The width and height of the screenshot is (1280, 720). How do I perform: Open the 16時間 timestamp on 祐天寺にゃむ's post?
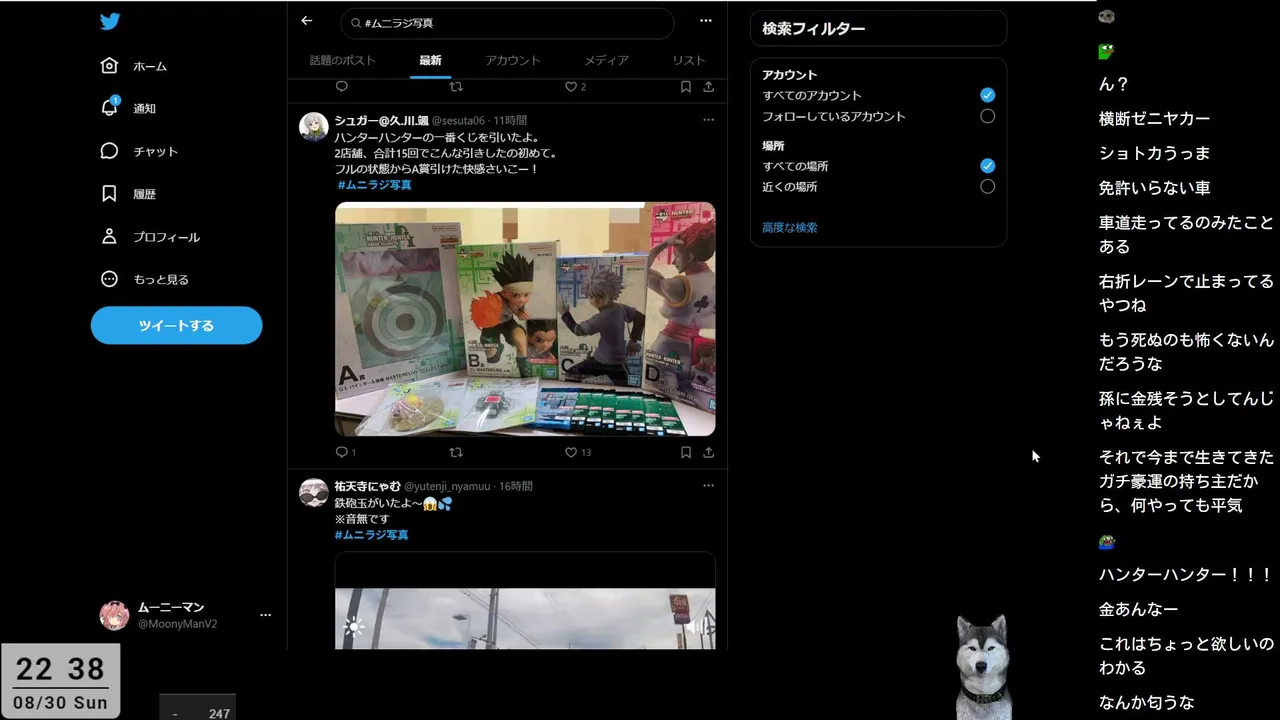(x=516, y=486)
